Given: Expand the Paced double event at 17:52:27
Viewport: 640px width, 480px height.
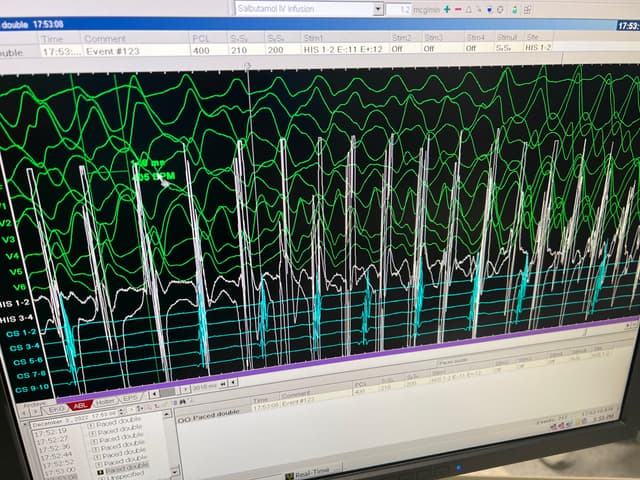Looking at the screenshot, I should point(93,433).
